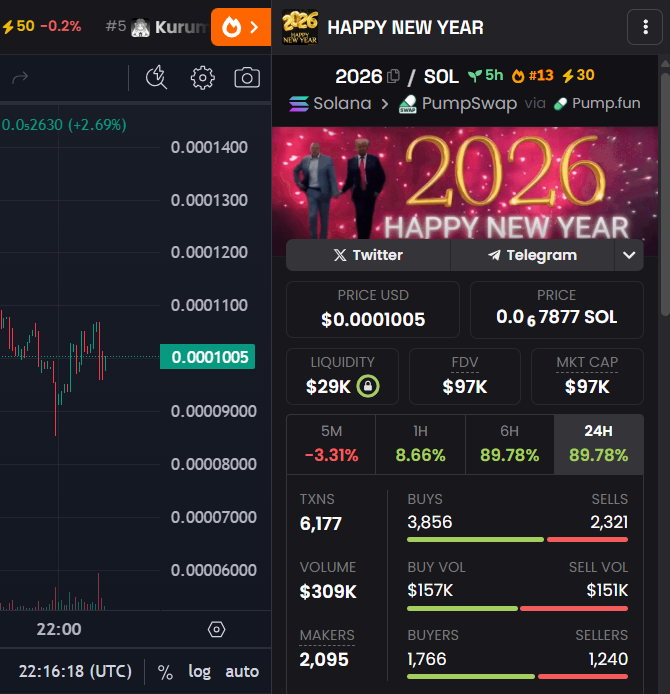This screenshot has height=694, width=670.
Task: Click the liquidity lock icon
Action: (x=368, y=386)
